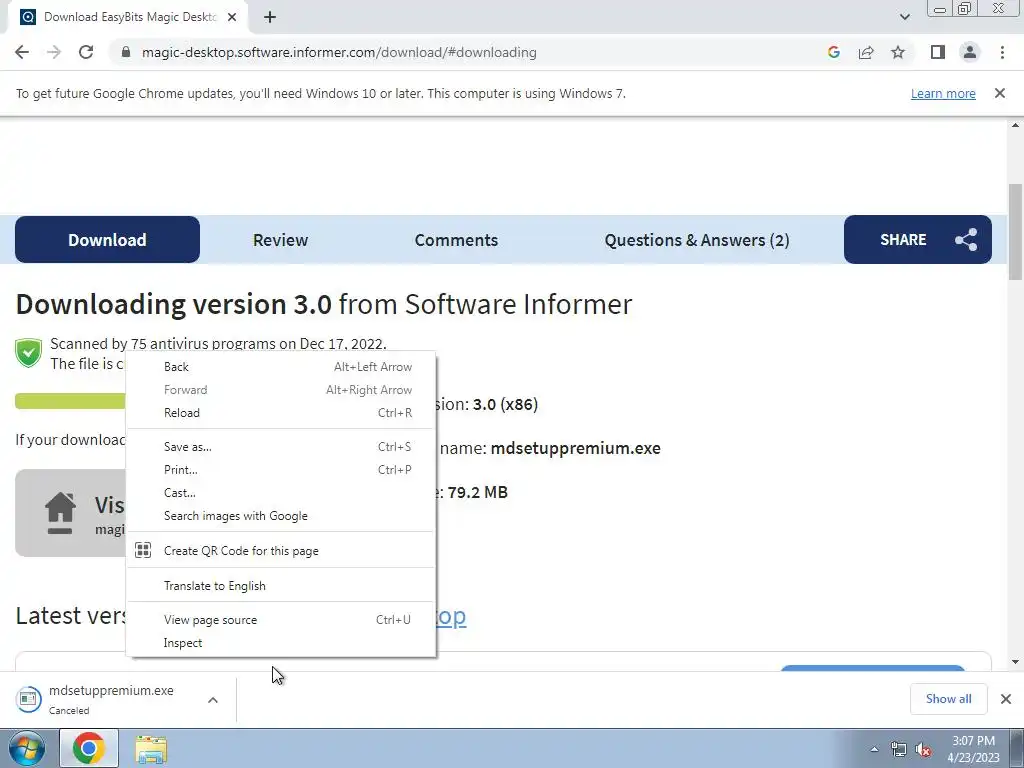Switch to the Review tab
The image size is (1024, 768).
[280, 240]
